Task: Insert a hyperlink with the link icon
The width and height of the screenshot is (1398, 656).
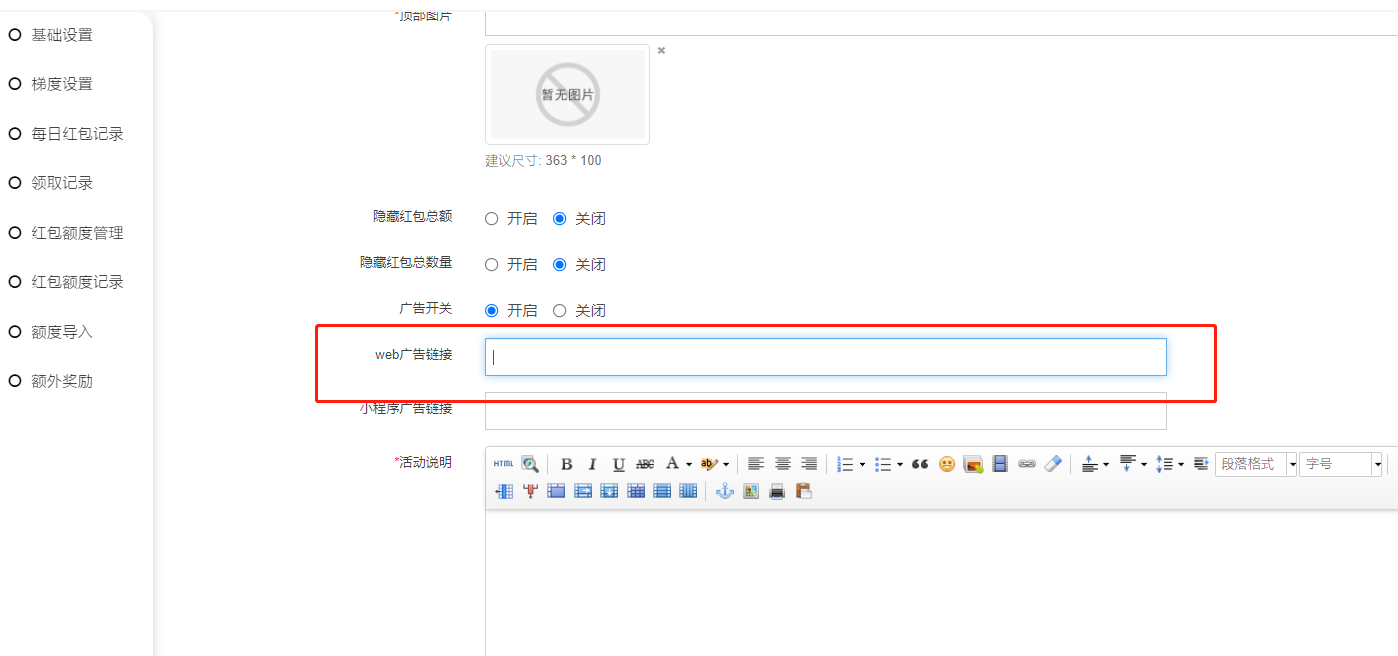Action: click(1026, 464)
